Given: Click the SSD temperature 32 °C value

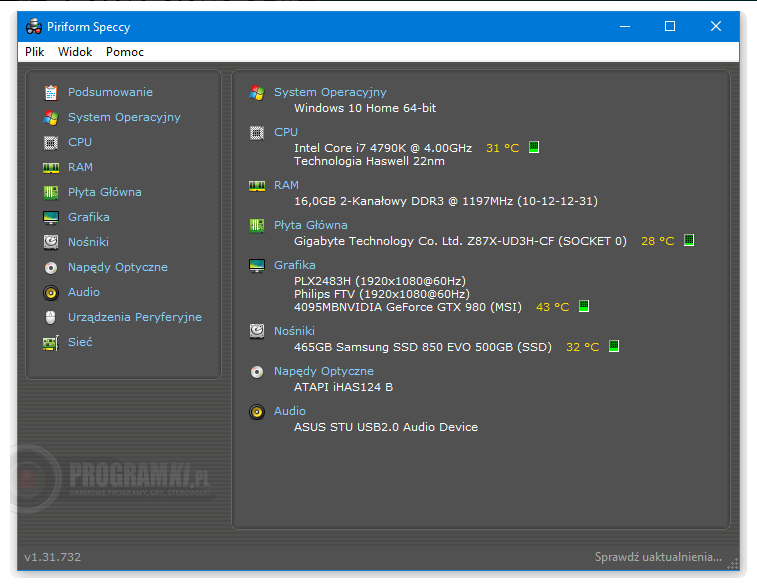Looking at the screenshot, I should click(583, 347).
